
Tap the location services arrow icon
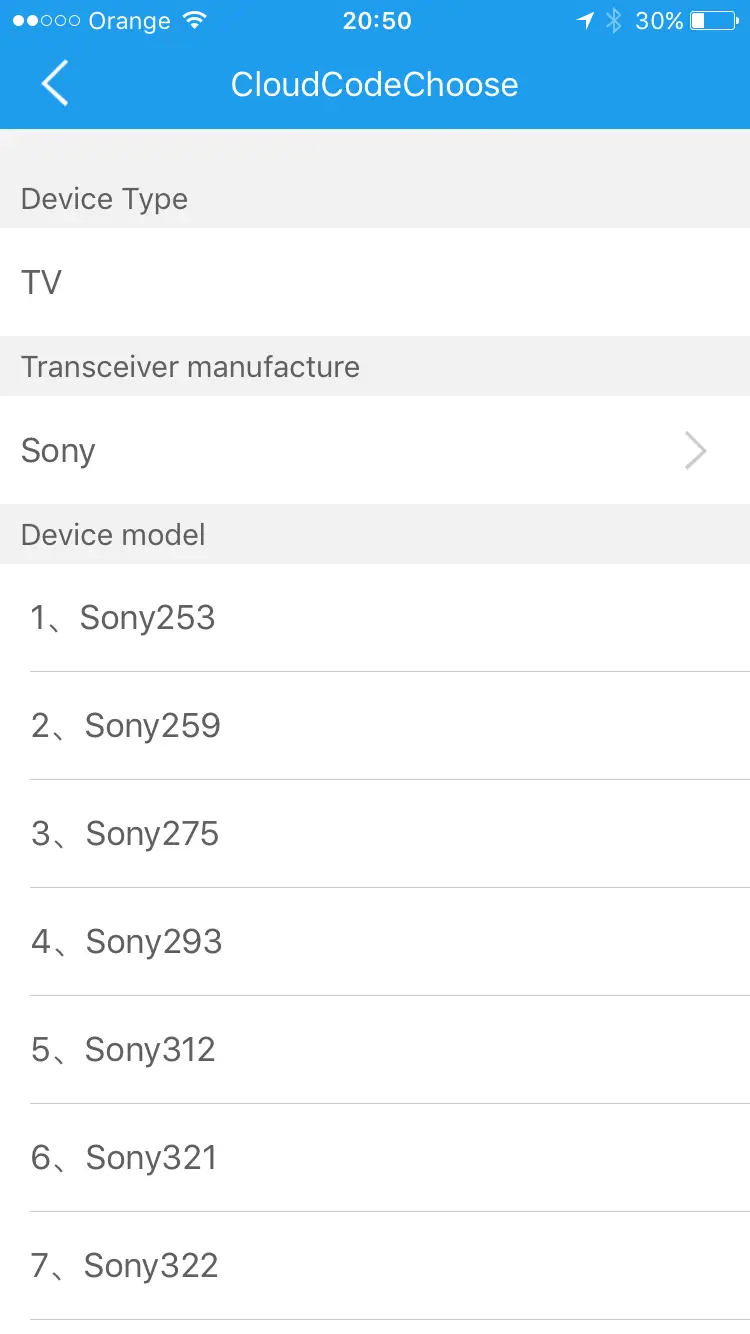586,21
